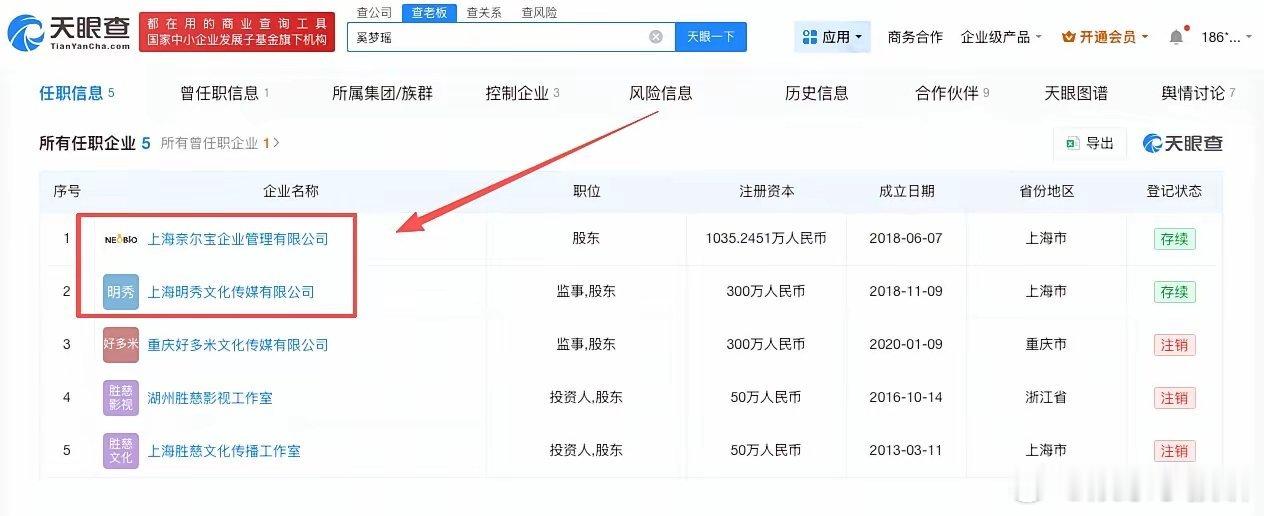Open the 任职信息 tab
This screenshot has height=516, width=1264.
(77, 93)
